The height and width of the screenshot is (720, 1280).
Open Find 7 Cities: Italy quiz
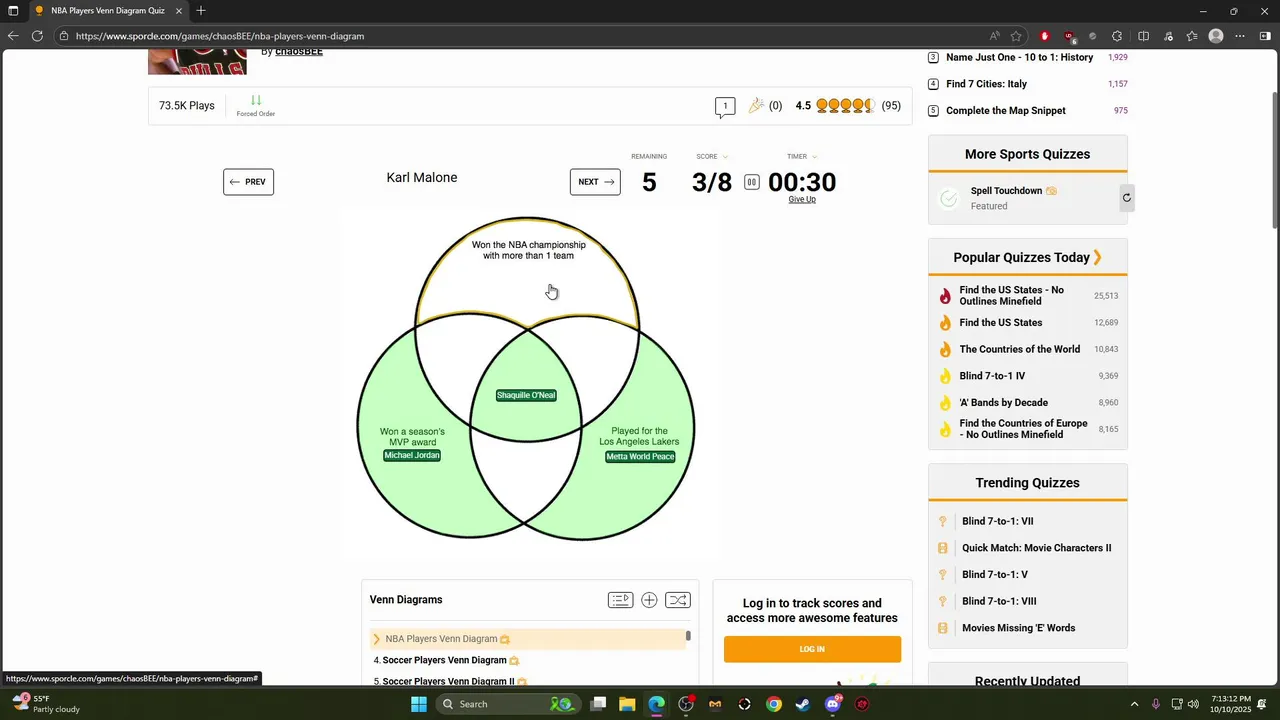point(986,84)
